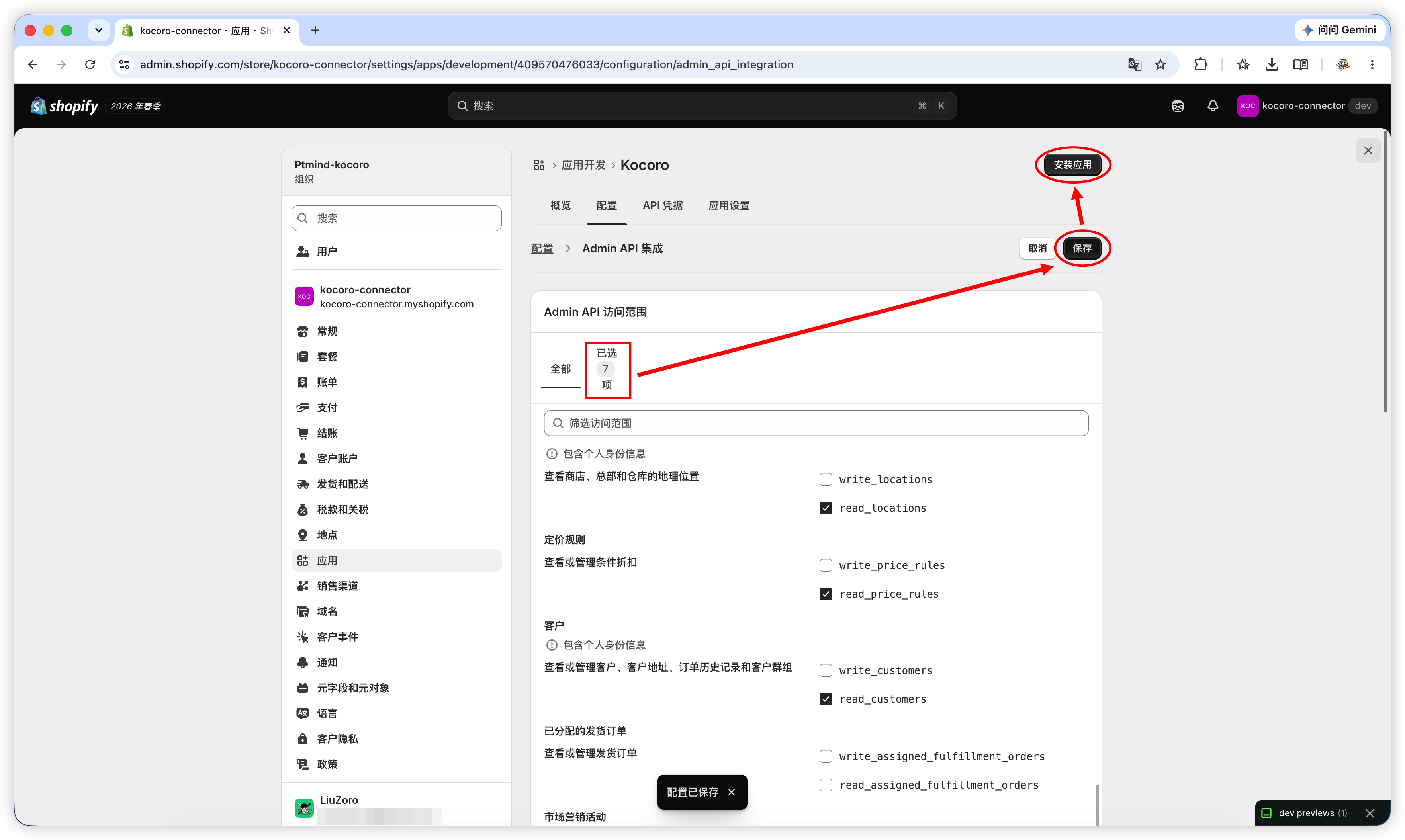The width and height of the screenshot is (1405, 840).
Task: Enable read_assigned_fulfillment_orders scope
Action: point(826,786)
